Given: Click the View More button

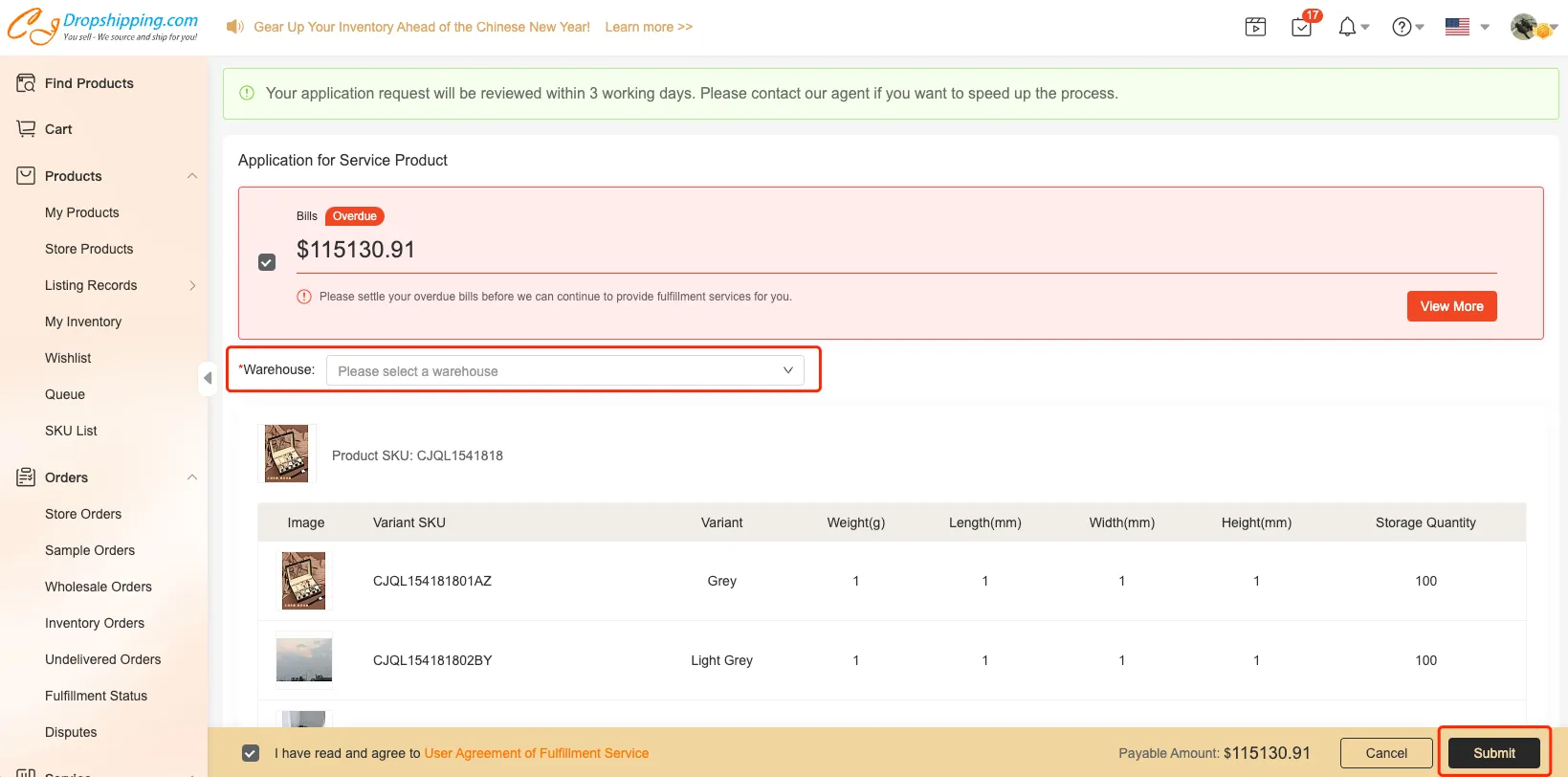Looking at the screenshot, I should pyautogui.click(x=1451, y=306).
